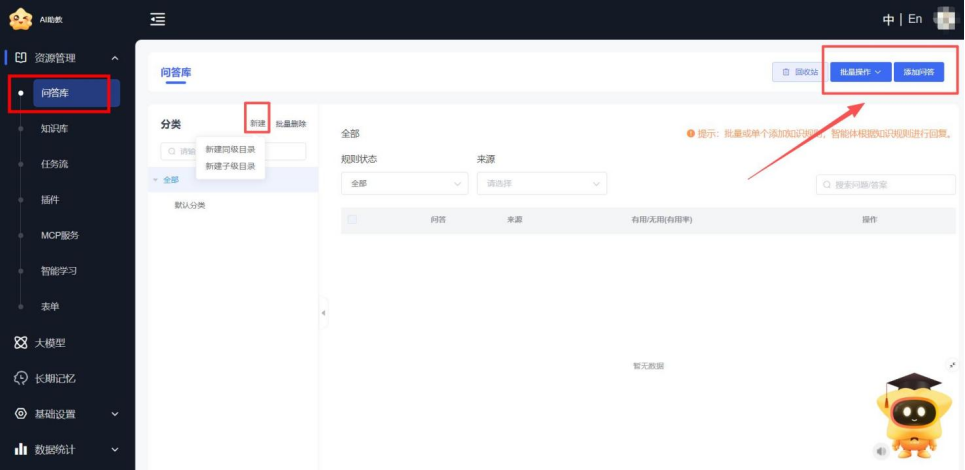
Task: Click the 大模型 atom icon
Action: coord(21,343)
